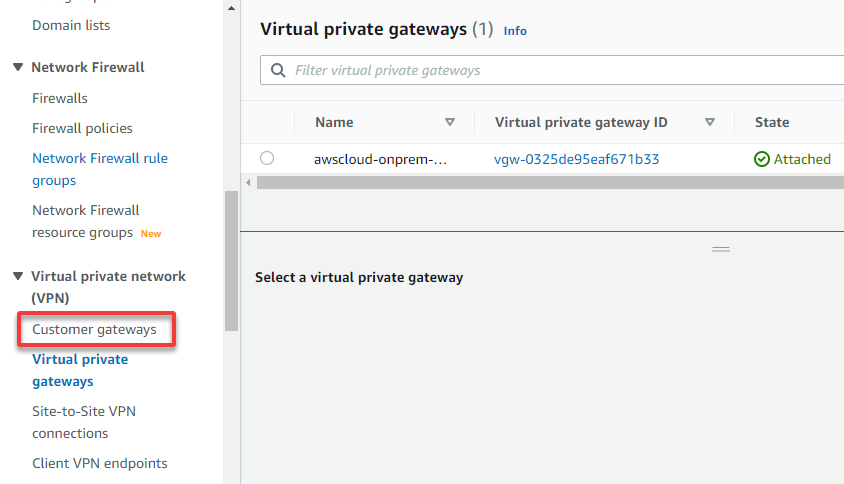Open gateway vgw-0325de95eaf671b33 link

point(576,159)
